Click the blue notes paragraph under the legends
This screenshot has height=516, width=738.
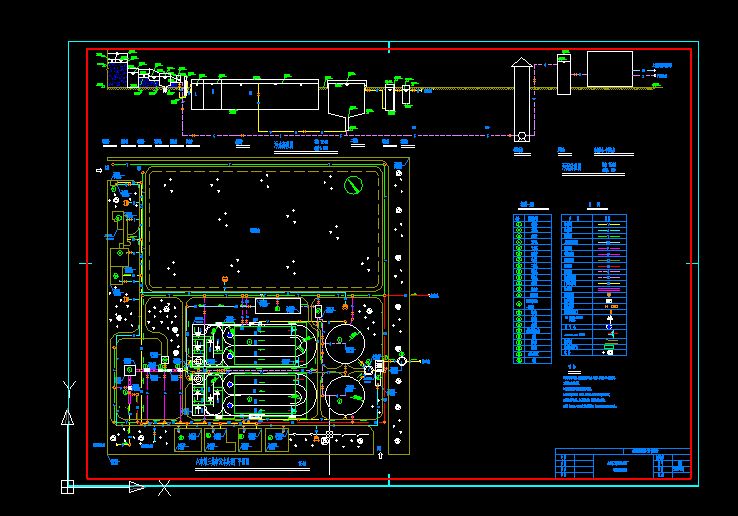pos(590,392)
